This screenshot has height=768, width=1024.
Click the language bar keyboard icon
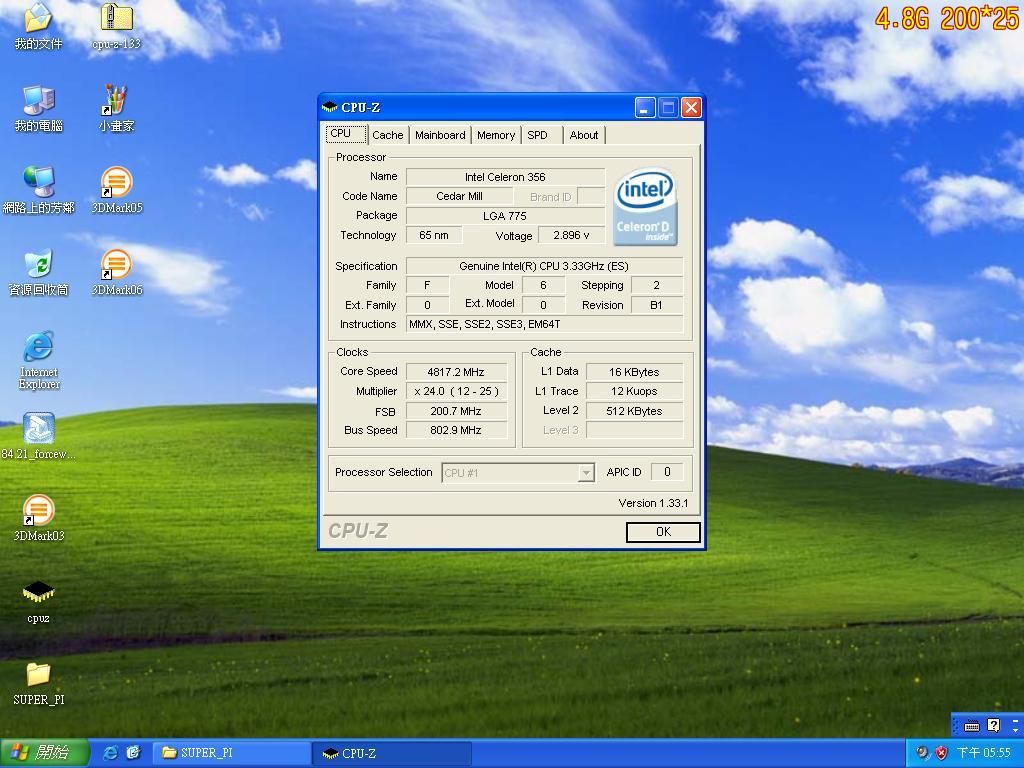972,726
